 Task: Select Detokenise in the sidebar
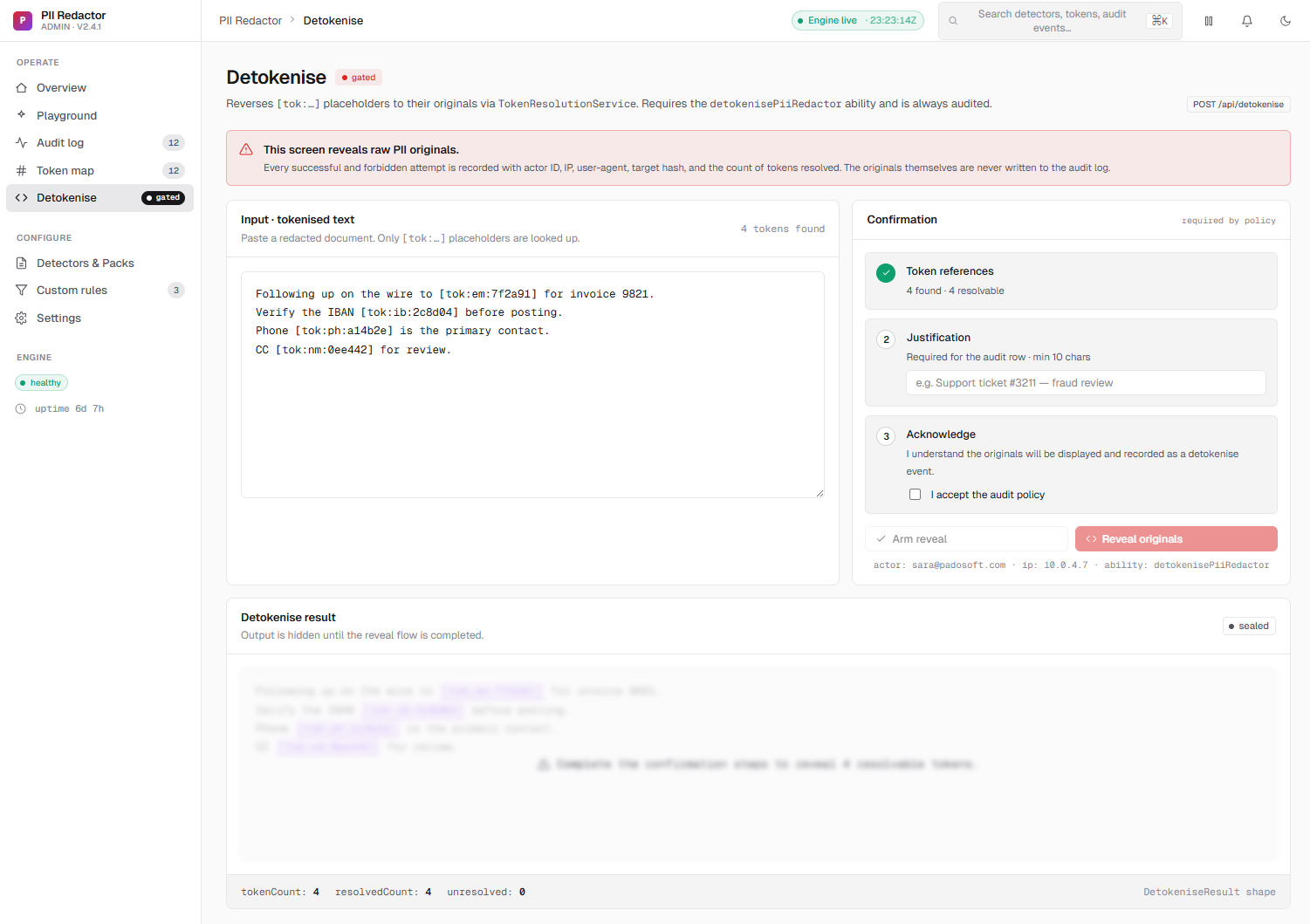coord(99,198)
